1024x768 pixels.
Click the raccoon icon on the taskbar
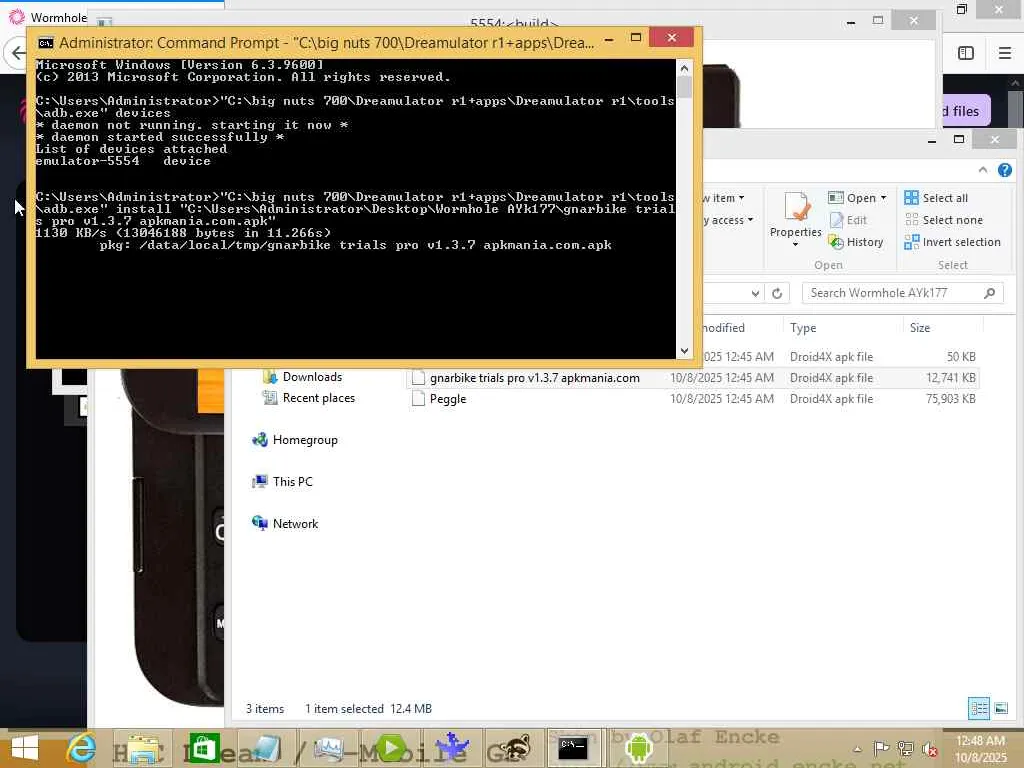(515, 748)
